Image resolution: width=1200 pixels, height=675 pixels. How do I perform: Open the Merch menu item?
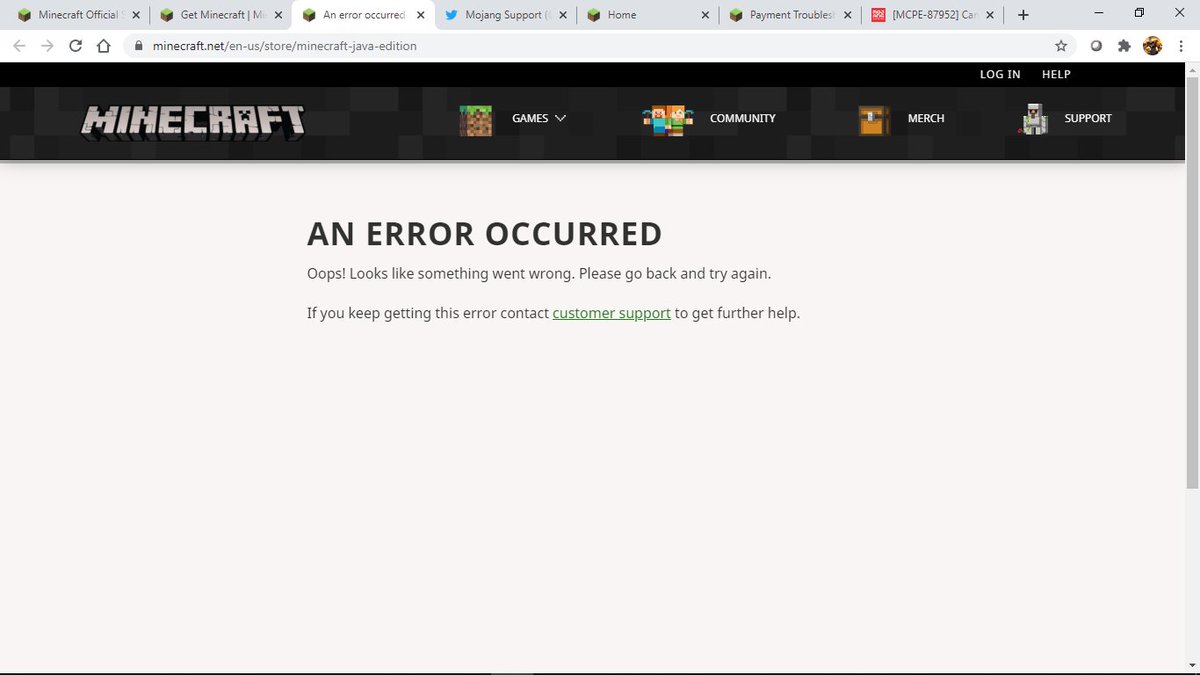[x=926, y=118]
